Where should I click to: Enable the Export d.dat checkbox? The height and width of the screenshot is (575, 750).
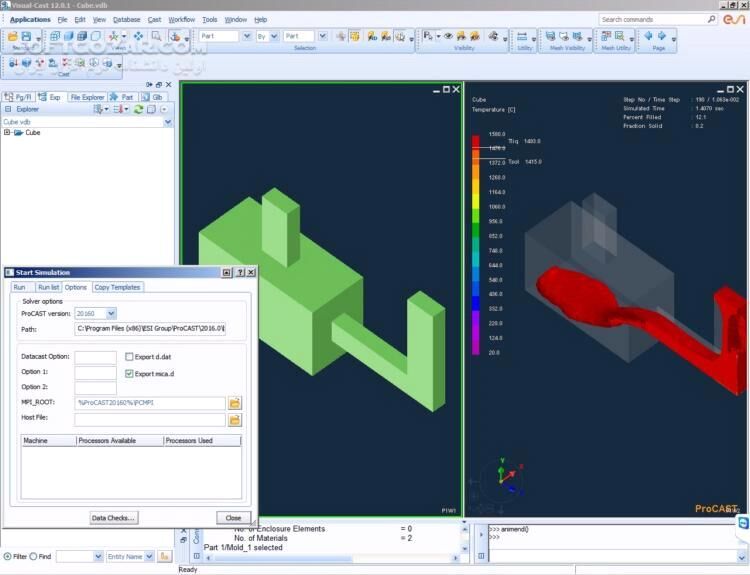click(x=129, y=357)
